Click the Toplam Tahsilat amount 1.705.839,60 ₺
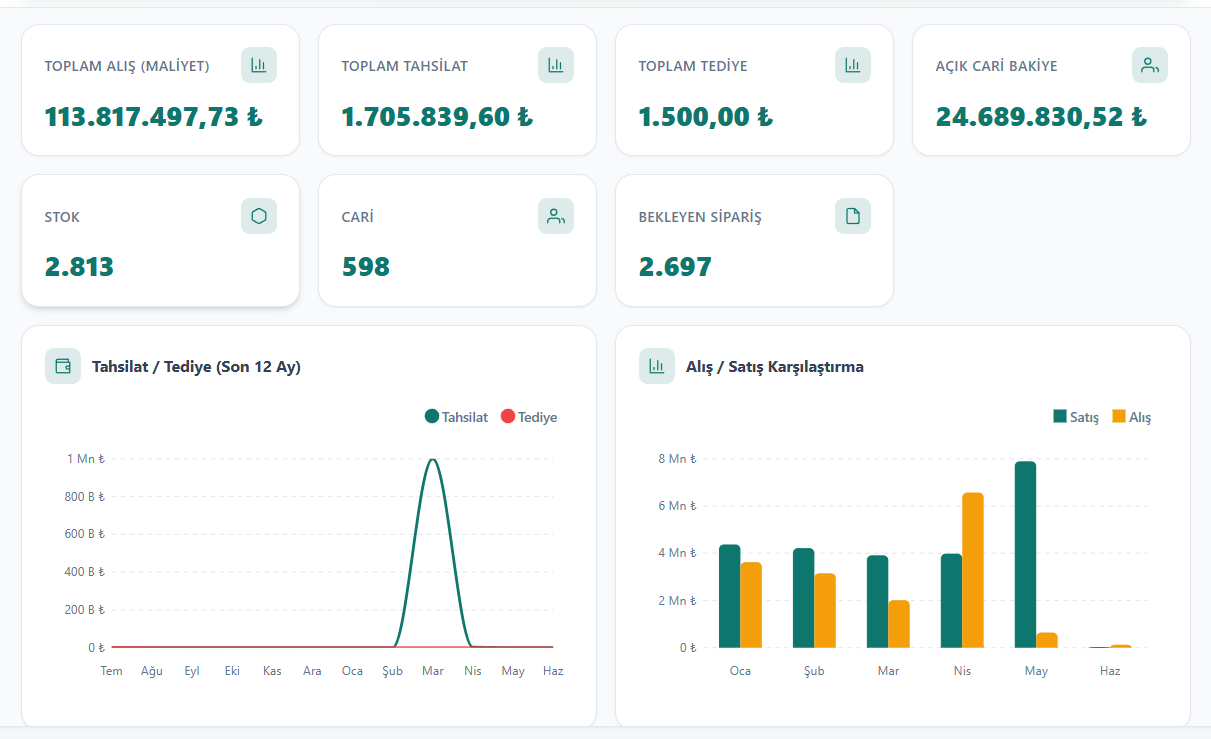Image resolution: width=1211 pixels, height=739 pixels. click(x=437, y=117)
